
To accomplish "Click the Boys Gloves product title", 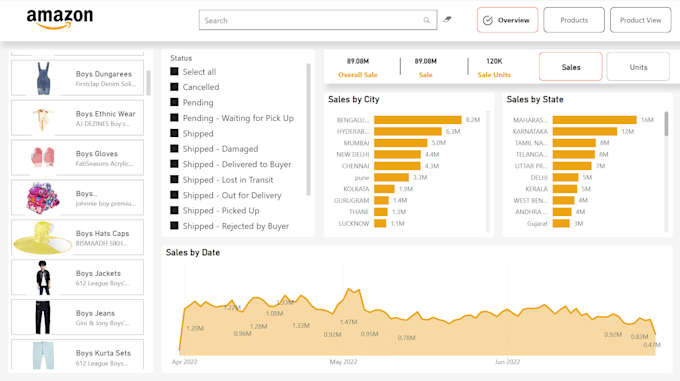I will [97, 153].
